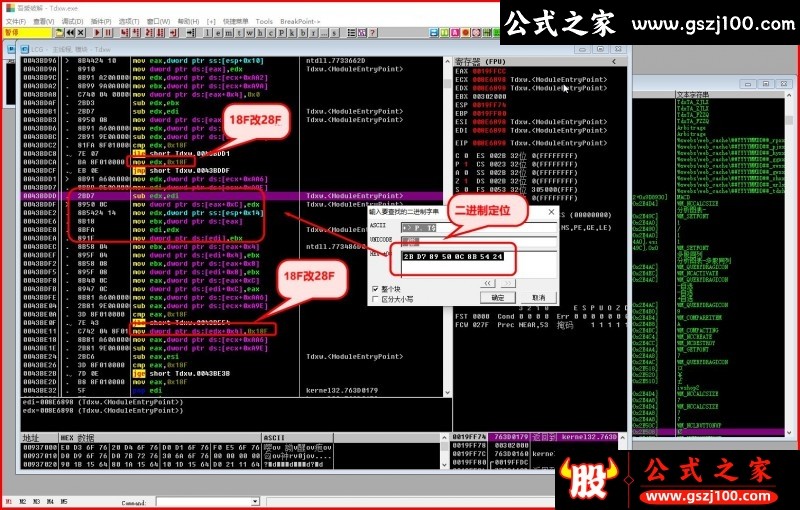Open Call stack with the k button

click(x=292, y=33)
